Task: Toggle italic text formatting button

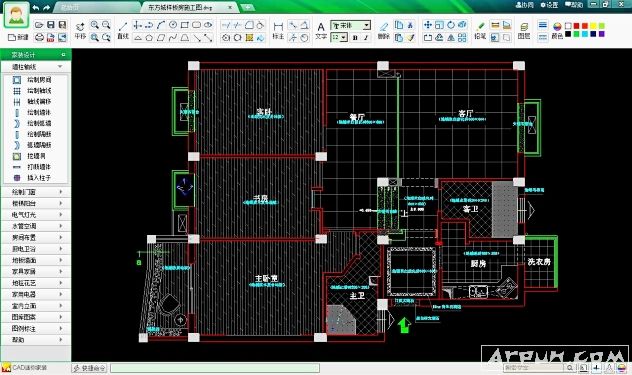Action: [x=366, y=38]
